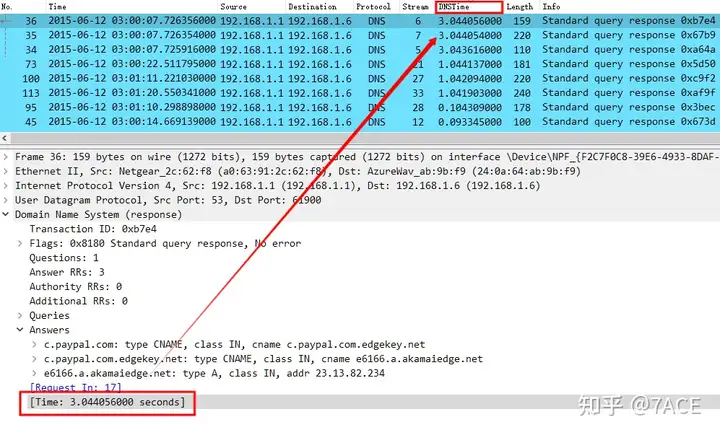Viewport: 720px width, 435px height.
Task: Click DNSTime value 0.093345000
Action: point(470,122)
